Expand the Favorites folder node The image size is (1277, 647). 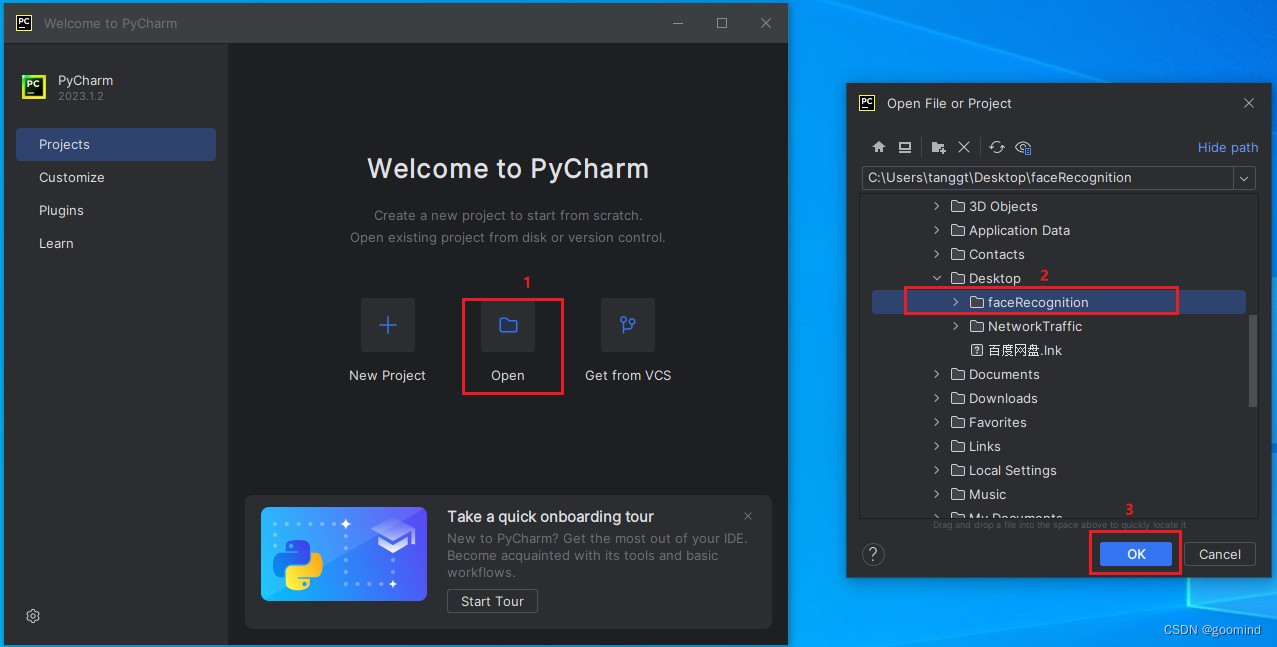click(937, 422)
